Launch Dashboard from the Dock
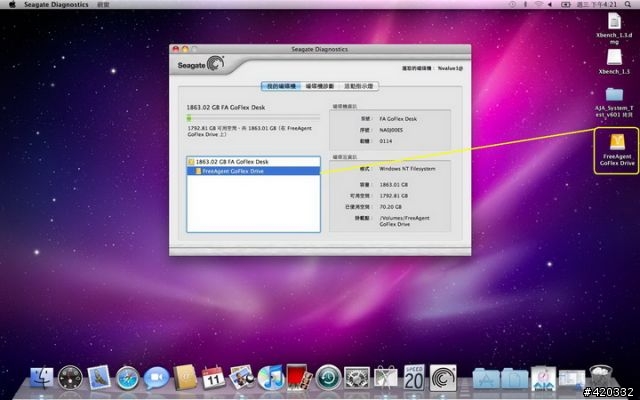This screenshot has height=400, width=640. tap(70, 377)
